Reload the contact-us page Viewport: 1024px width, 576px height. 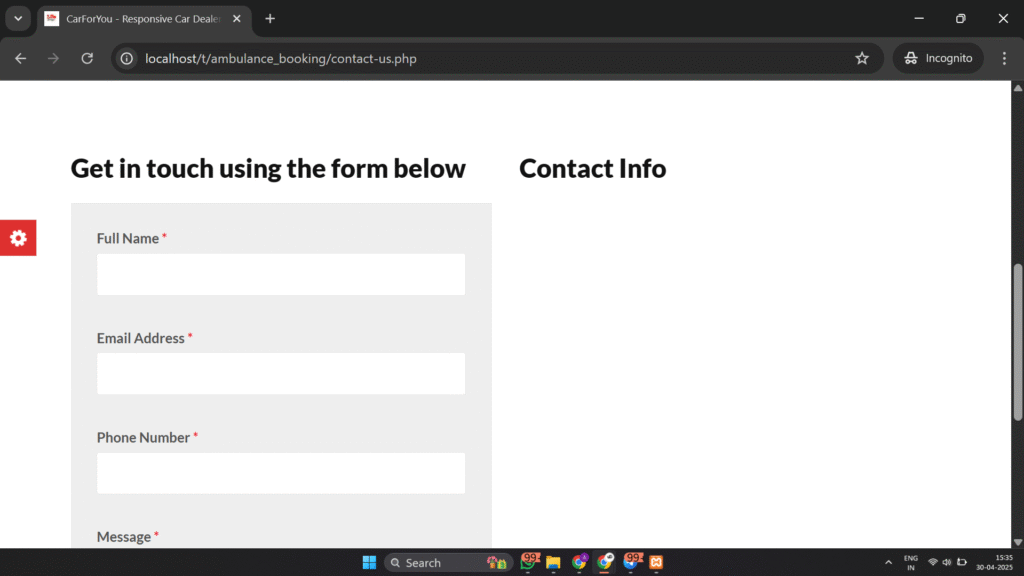click(x=87, y=58)
